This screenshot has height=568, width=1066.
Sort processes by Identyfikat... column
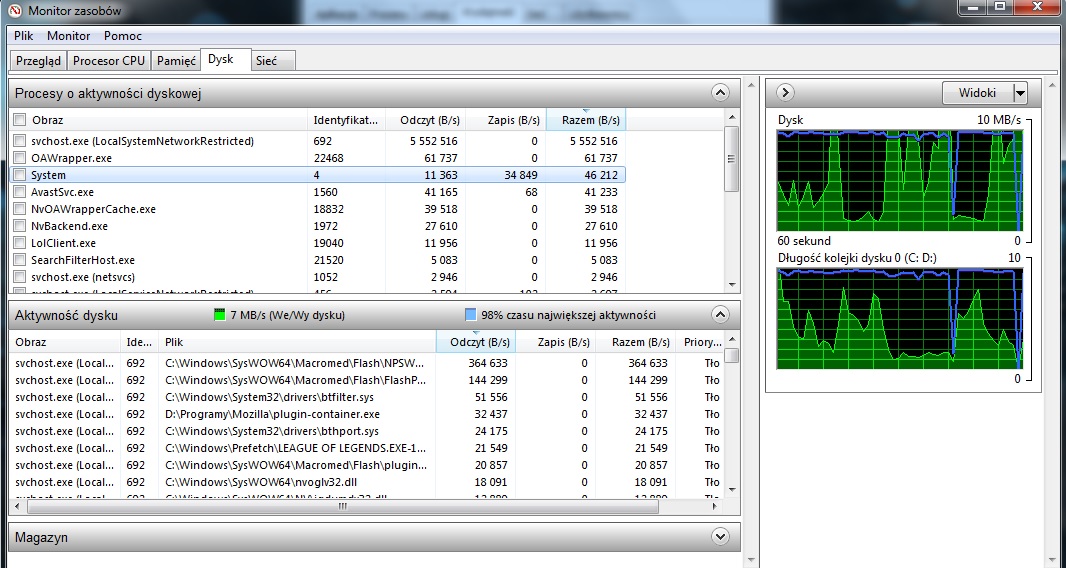346,120
